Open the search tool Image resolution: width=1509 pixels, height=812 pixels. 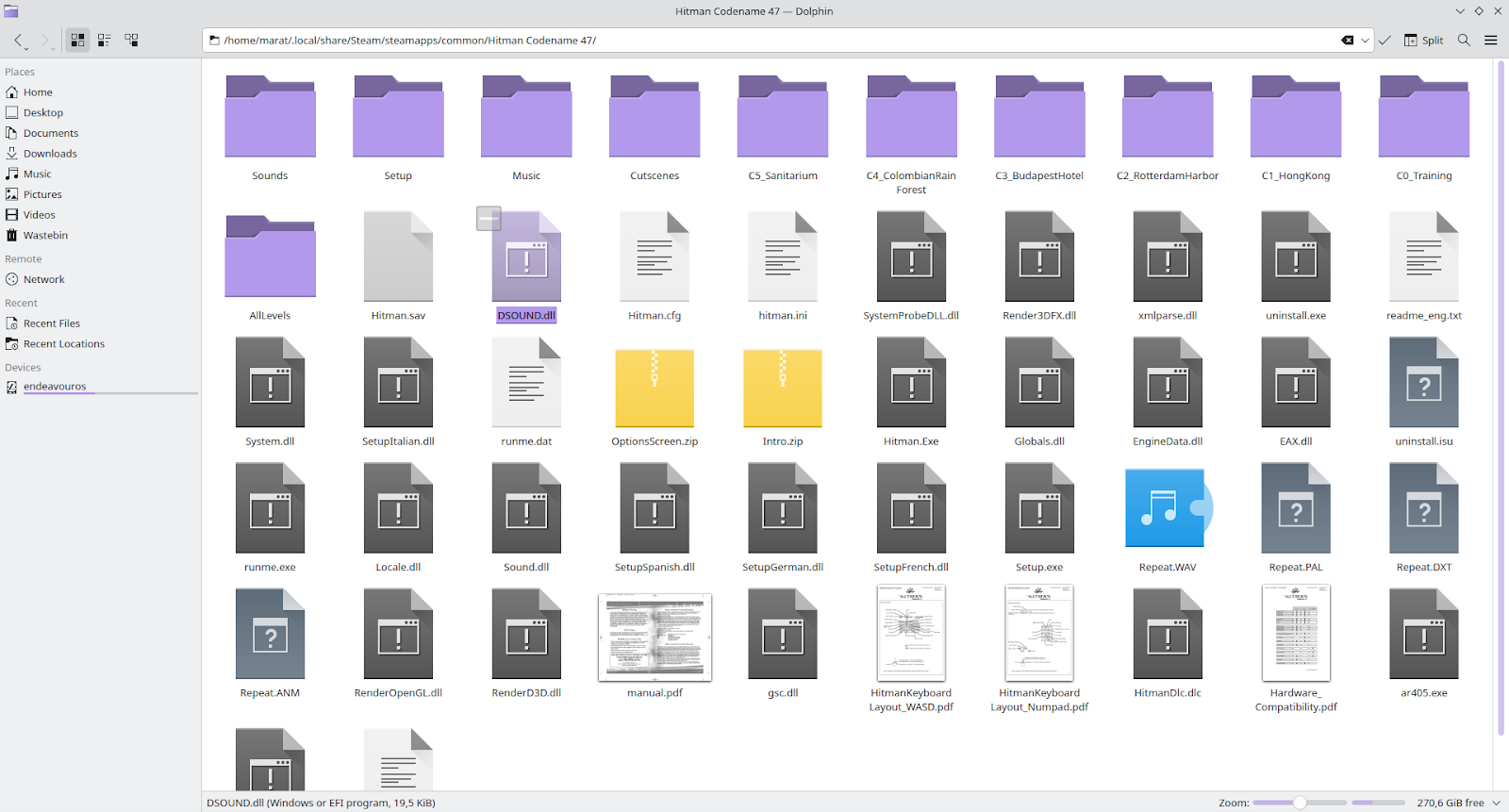click(x=1464, y=41)
